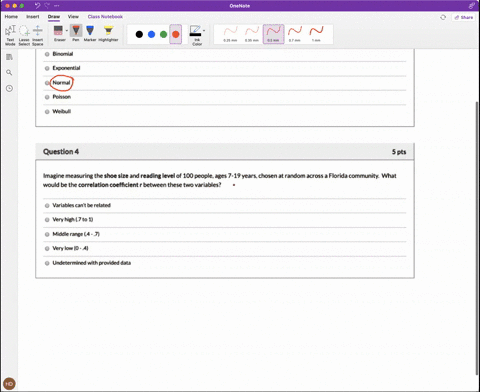Select the Text Mode tool
480x392 pixels.
click(10, 35)
